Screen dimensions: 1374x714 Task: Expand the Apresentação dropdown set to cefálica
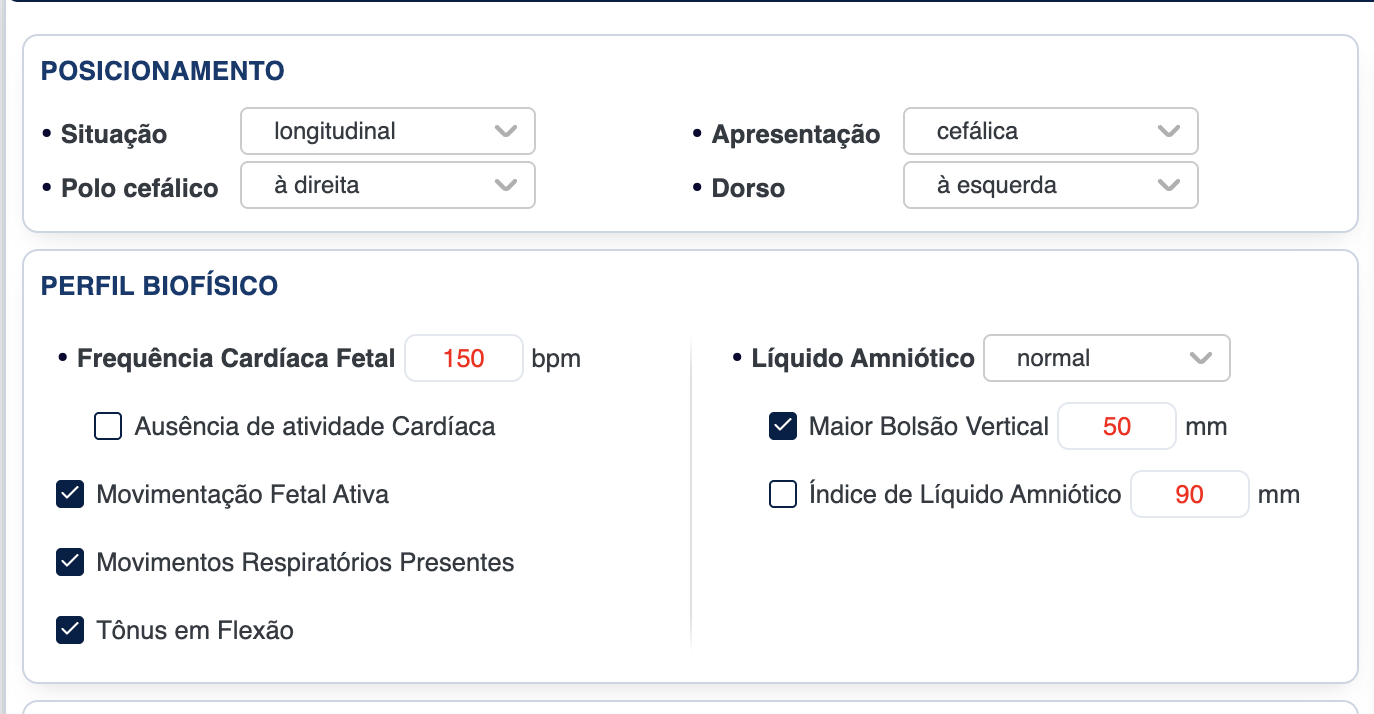[x=1050, y=131]
